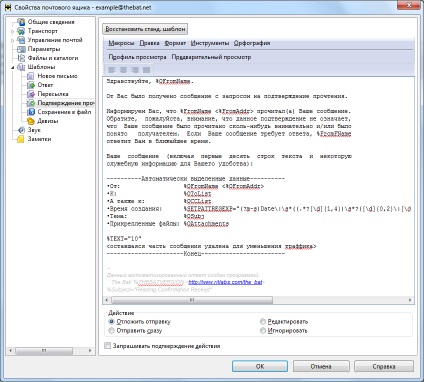Select the Пересылка template icon
This screenshot has height=382, width=424.
[31, 94]
